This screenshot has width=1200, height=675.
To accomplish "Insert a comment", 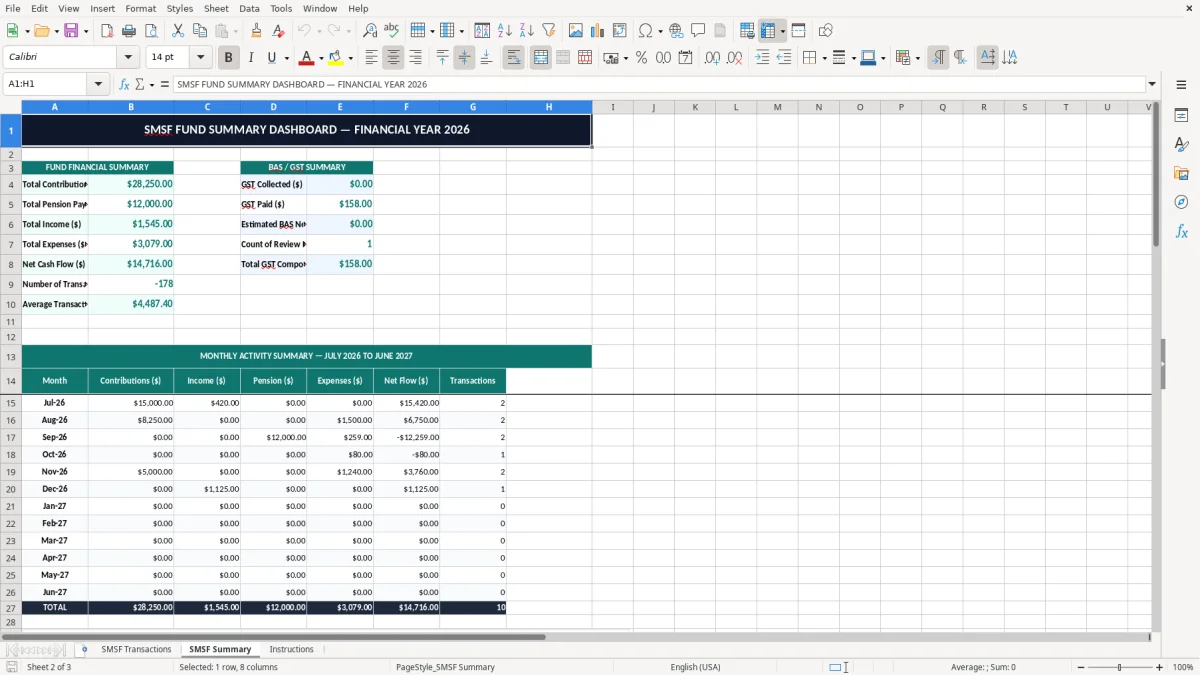I will coord(698,31).
